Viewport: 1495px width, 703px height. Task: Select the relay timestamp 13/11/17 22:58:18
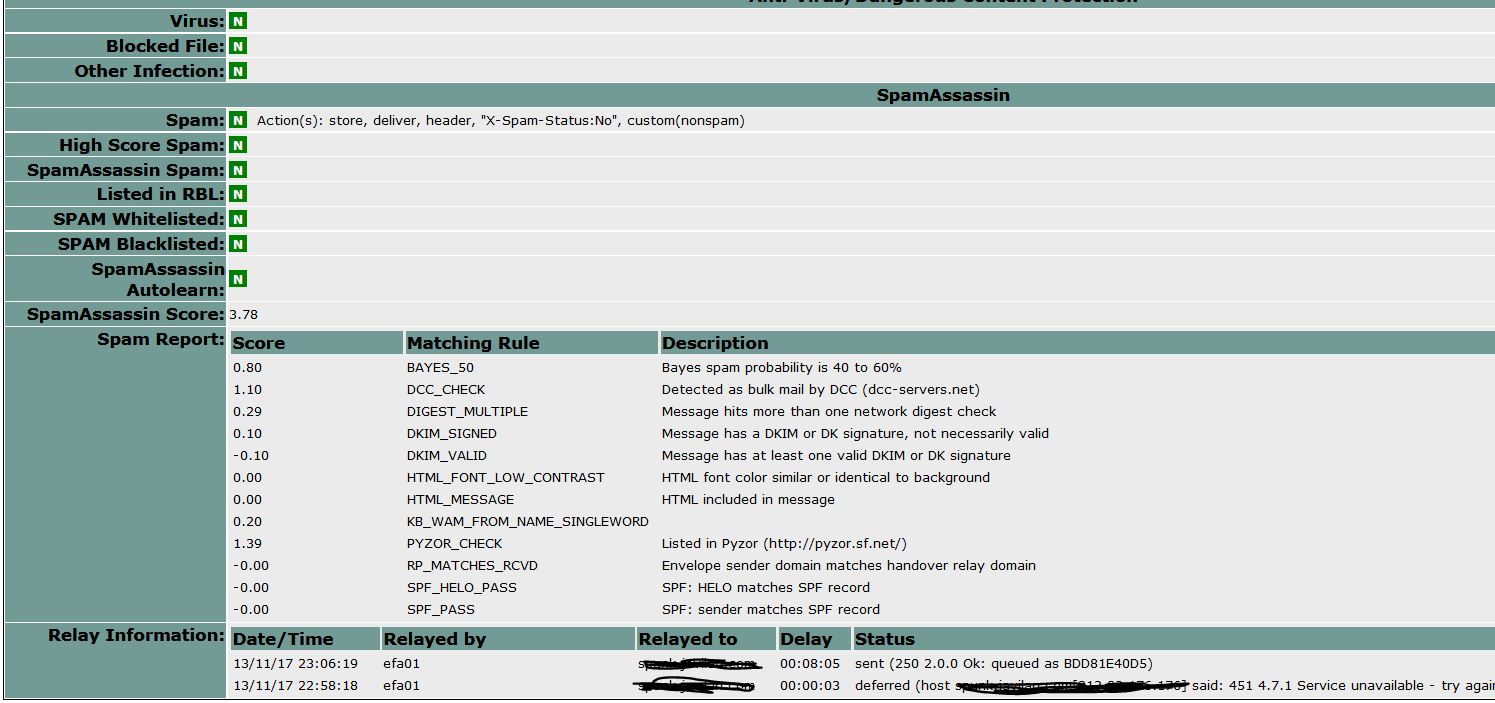tap(295, 686)
